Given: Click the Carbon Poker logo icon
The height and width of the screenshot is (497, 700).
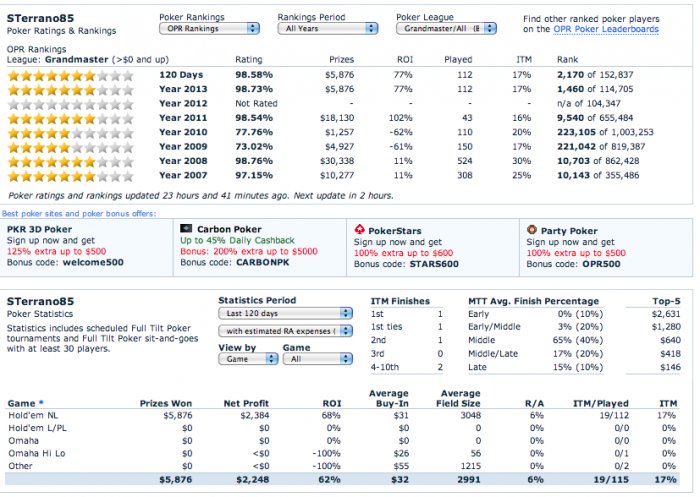Looking at the screenshot, I should point(186,229).
